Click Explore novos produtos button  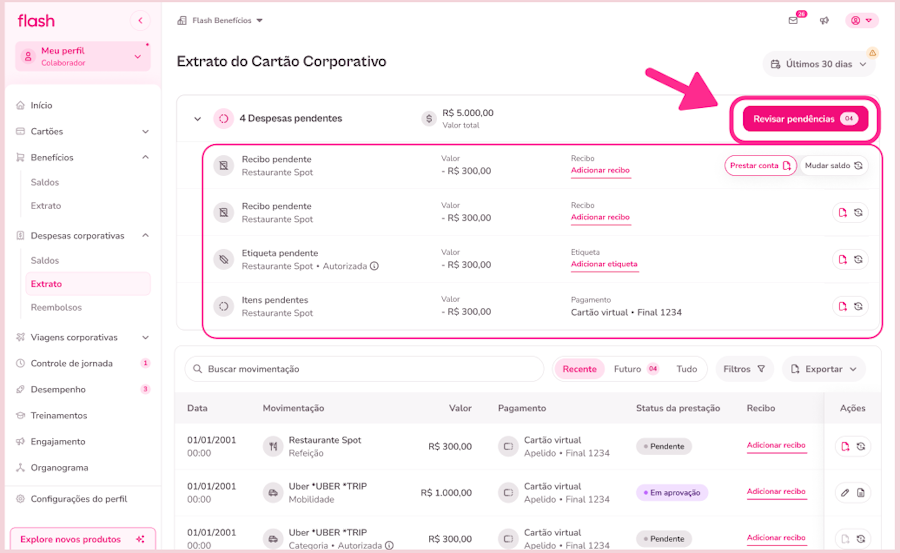point(83,539)
